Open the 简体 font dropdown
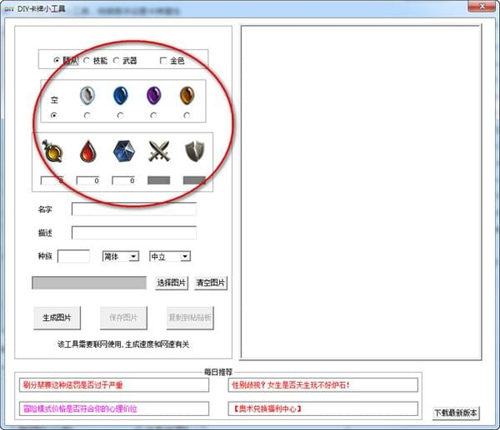500x430 pixels. pyautogui.click(x=121, y=256)
